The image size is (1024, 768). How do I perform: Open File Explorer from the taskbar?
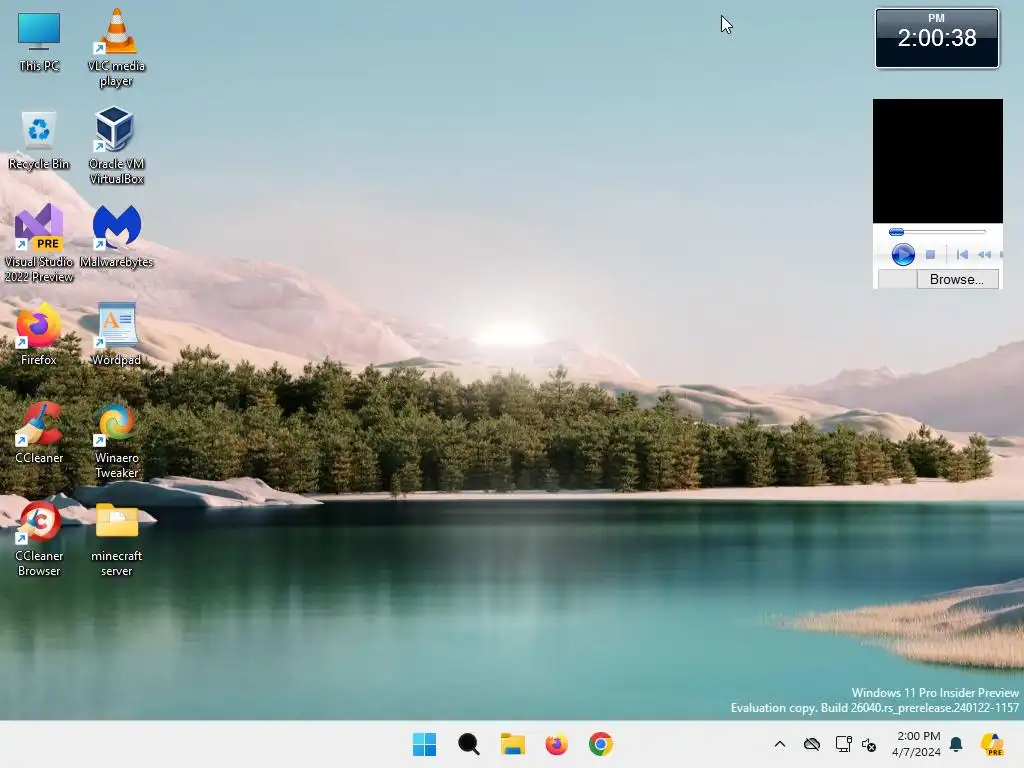[513, 744]
